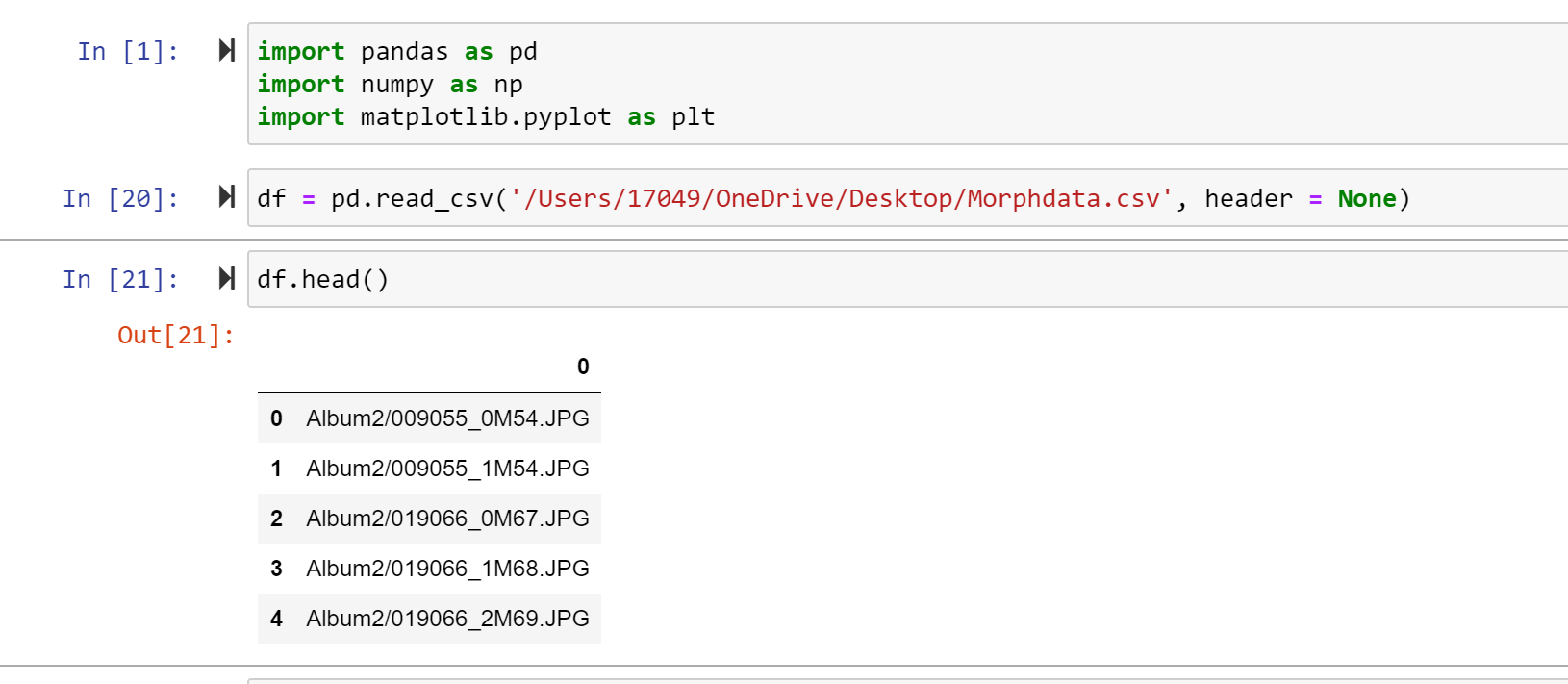The width and height of the screenshot is (1568, 684).
Task: Click cell Album2/019066_0M67.JPG
Action: coord(447,519)
